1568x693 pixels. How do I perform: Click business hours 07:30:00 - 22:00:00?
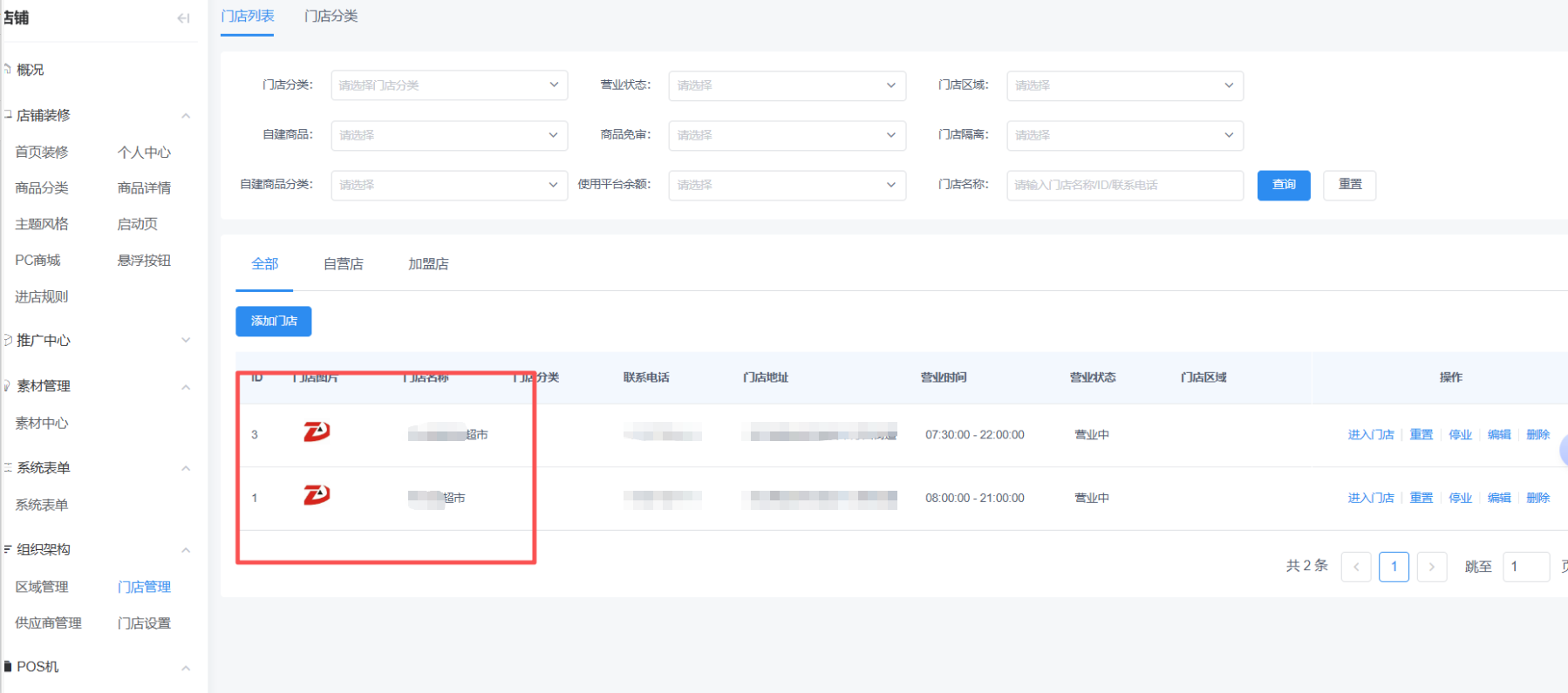pyautogui.click(x=975, y=435)
